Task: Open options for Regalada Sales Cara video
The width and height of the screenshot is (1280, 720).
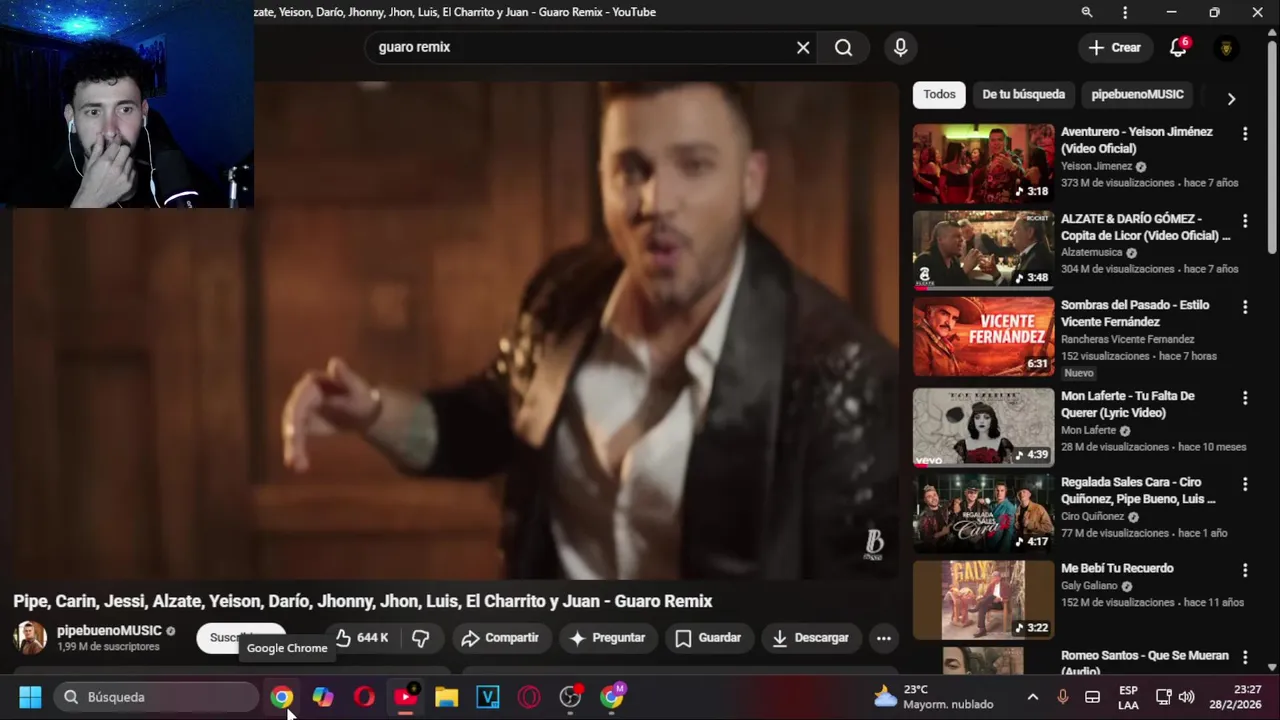Action: (1245, 484)
